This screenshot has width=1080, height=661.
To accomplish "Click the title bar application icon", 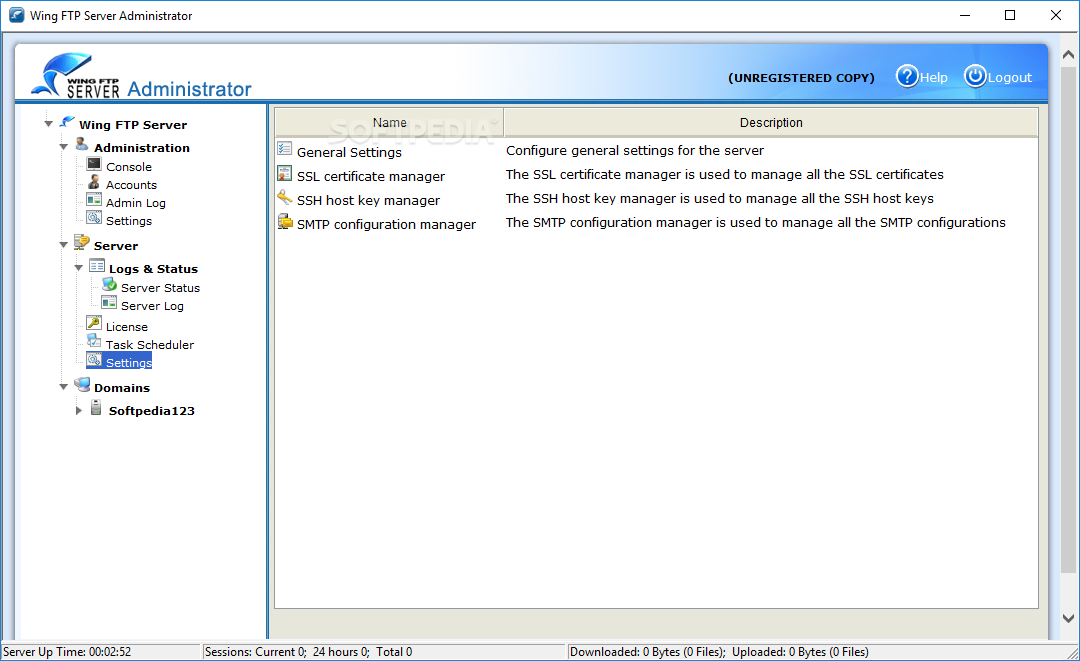I will coord(16,15).
